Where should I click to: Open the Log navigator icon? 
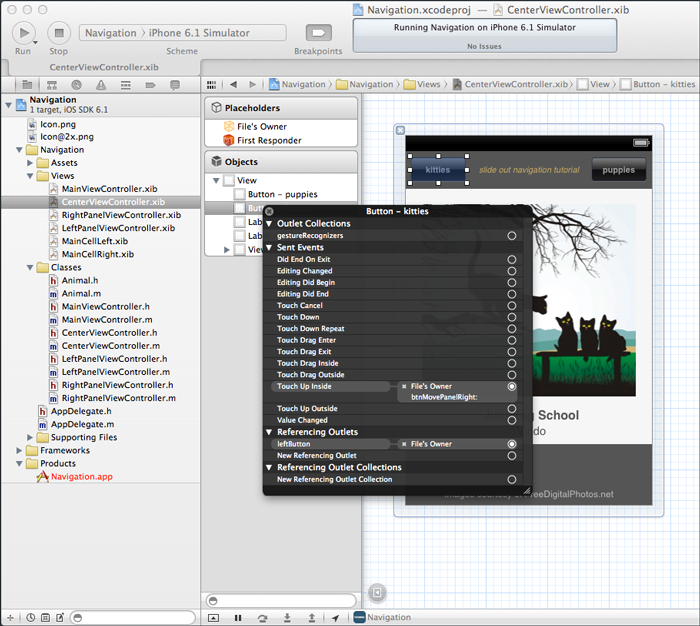pyautogui.click(x=175, y=84)
